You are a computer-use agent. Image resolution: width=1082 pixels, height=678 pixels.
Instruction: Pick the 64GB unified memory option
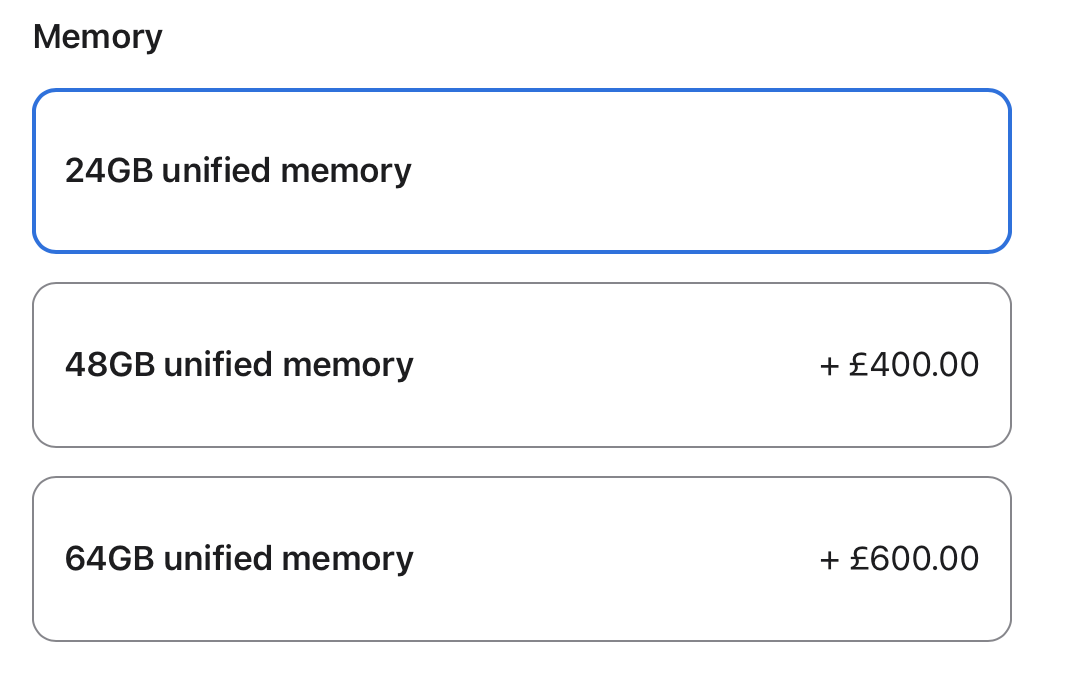click(521, 559)
